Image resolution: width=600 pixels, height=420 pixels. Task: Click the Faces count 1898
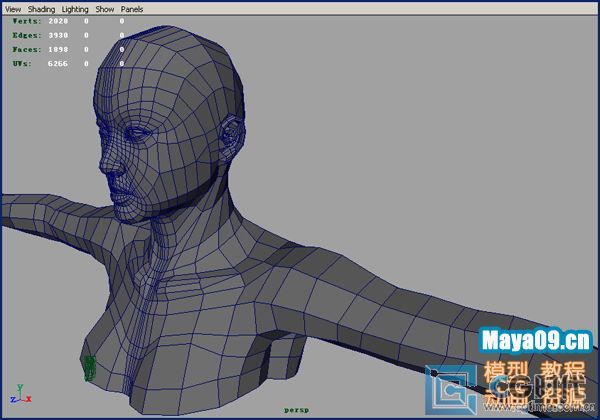[x=58, y=50]
